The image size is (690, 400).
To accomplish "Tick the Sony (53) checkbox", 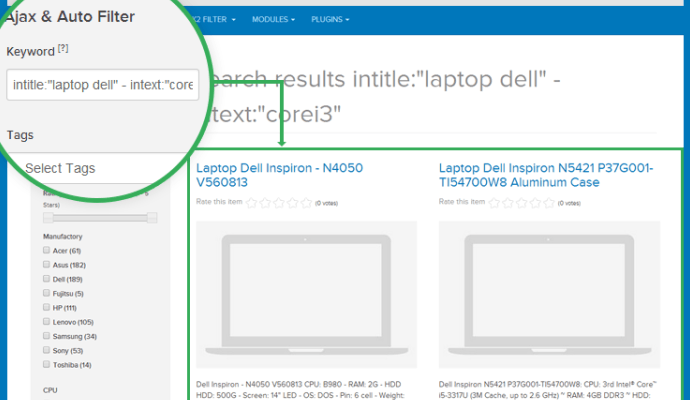I will click(46, 350).
